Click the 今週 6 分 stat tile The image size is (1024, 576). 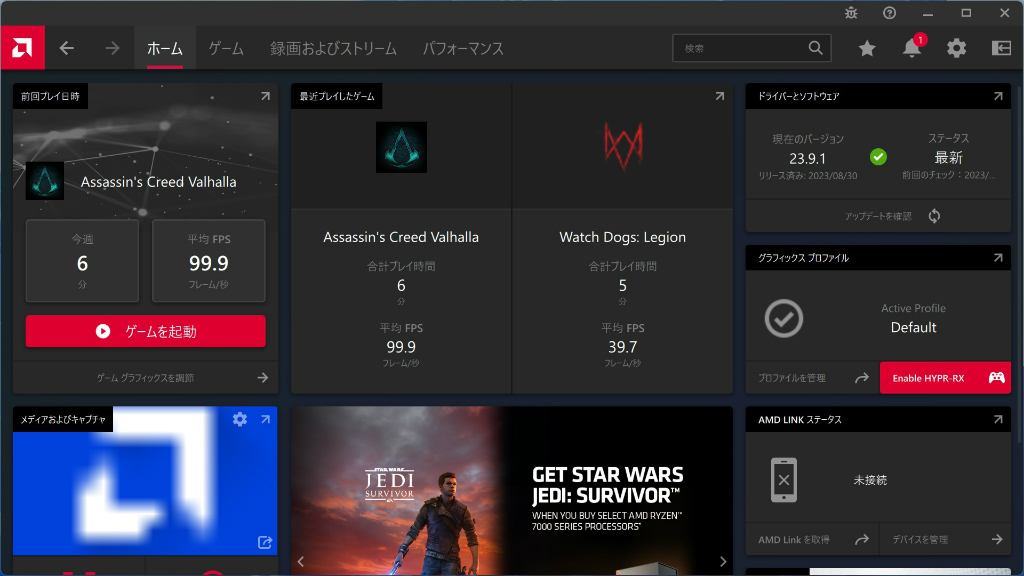pos(82,261)
